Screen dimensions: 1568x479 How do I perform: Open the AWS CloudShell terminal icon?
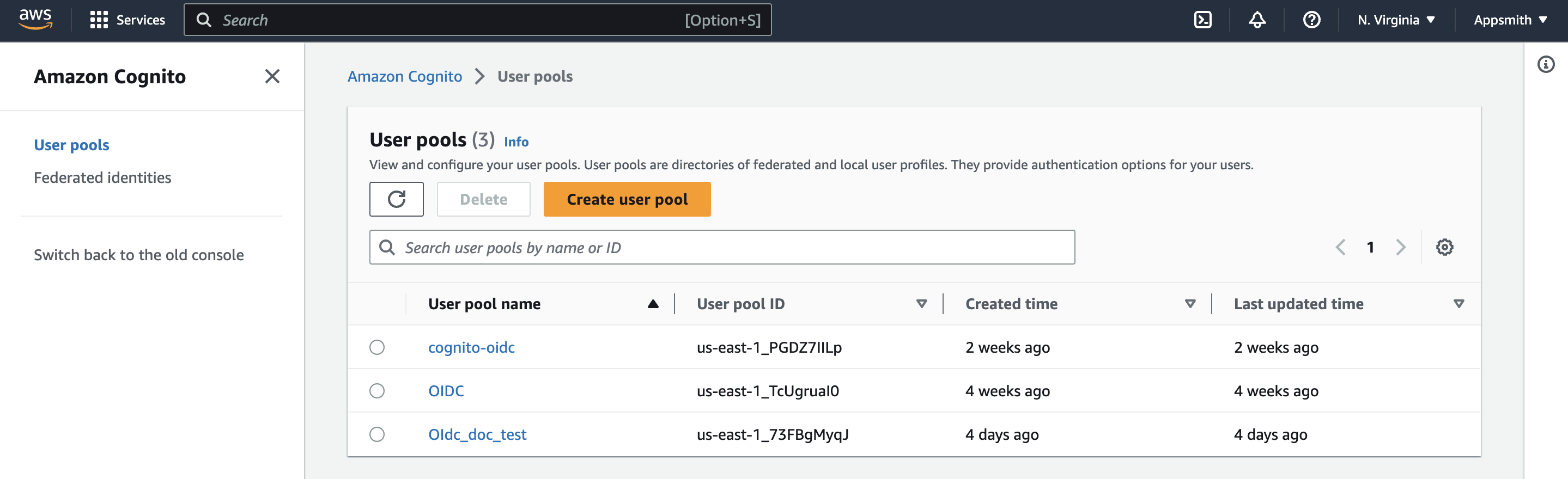tap(1202, 20)
